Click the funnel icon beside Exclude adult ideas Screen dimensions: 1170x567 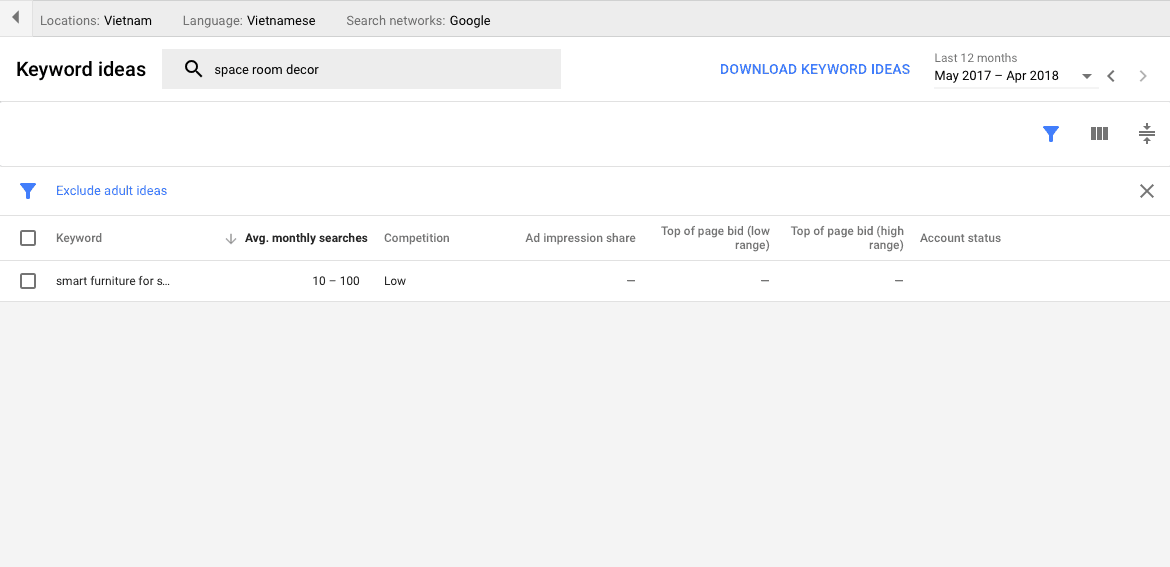(x=28, y=191)
